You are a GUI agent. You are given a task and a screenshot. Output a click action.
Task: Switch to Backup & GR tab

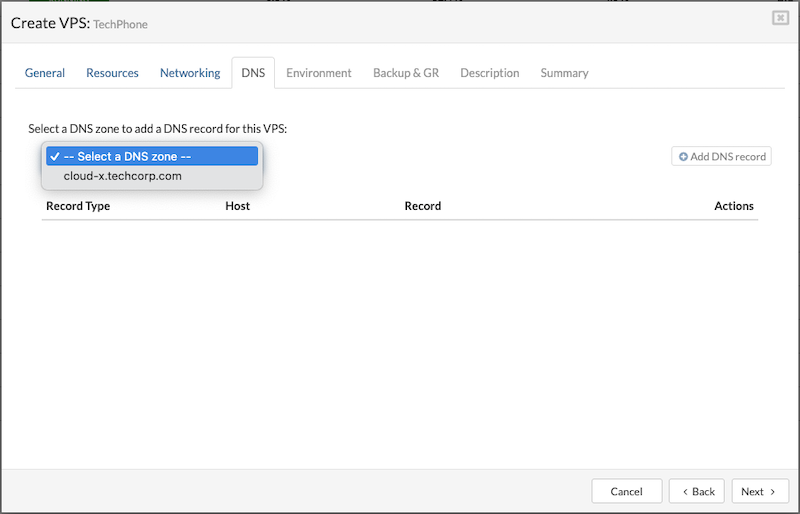[406, 73]
